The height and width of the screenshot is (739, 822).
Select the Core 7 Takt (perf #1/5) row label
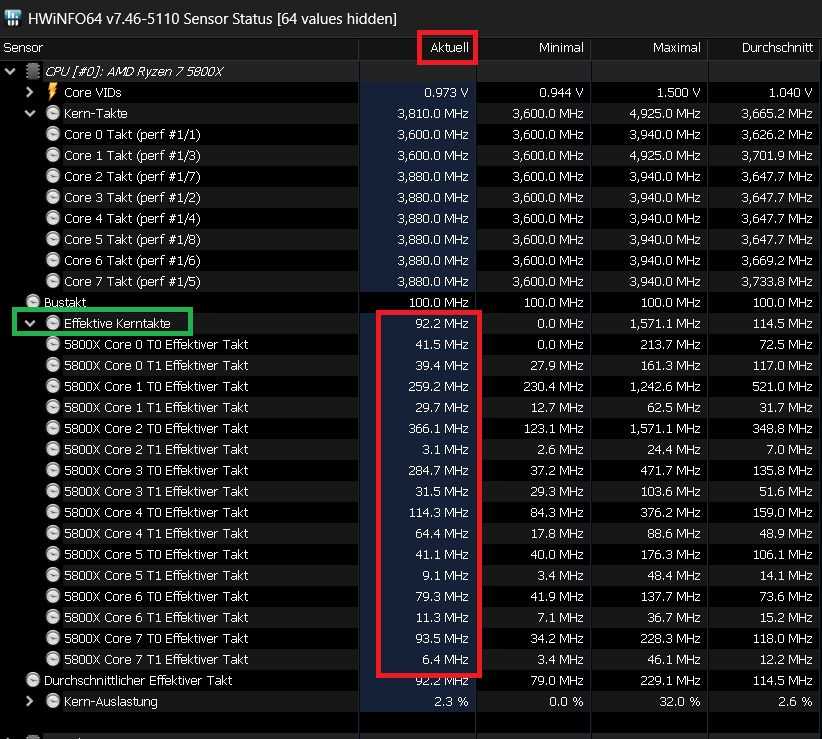(132, 281)
